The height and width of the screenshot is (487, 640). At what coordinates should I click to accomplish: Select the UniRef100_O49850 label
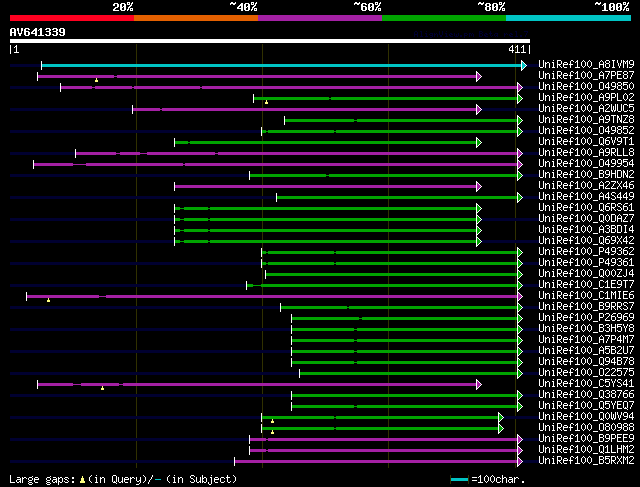[586, 87]
